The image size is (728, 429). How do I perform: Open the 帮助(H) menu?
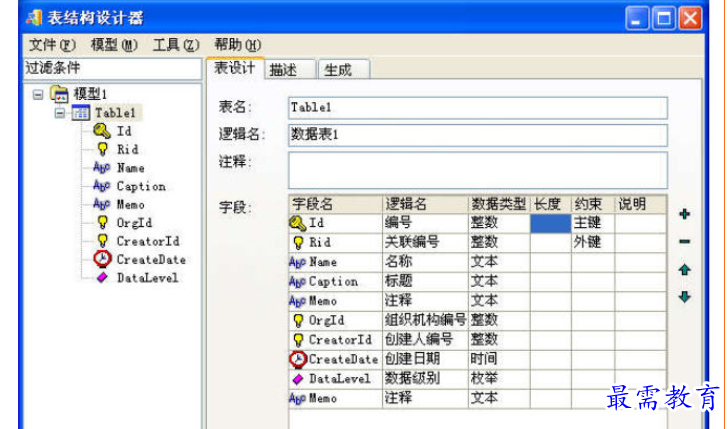pos(238,45)
